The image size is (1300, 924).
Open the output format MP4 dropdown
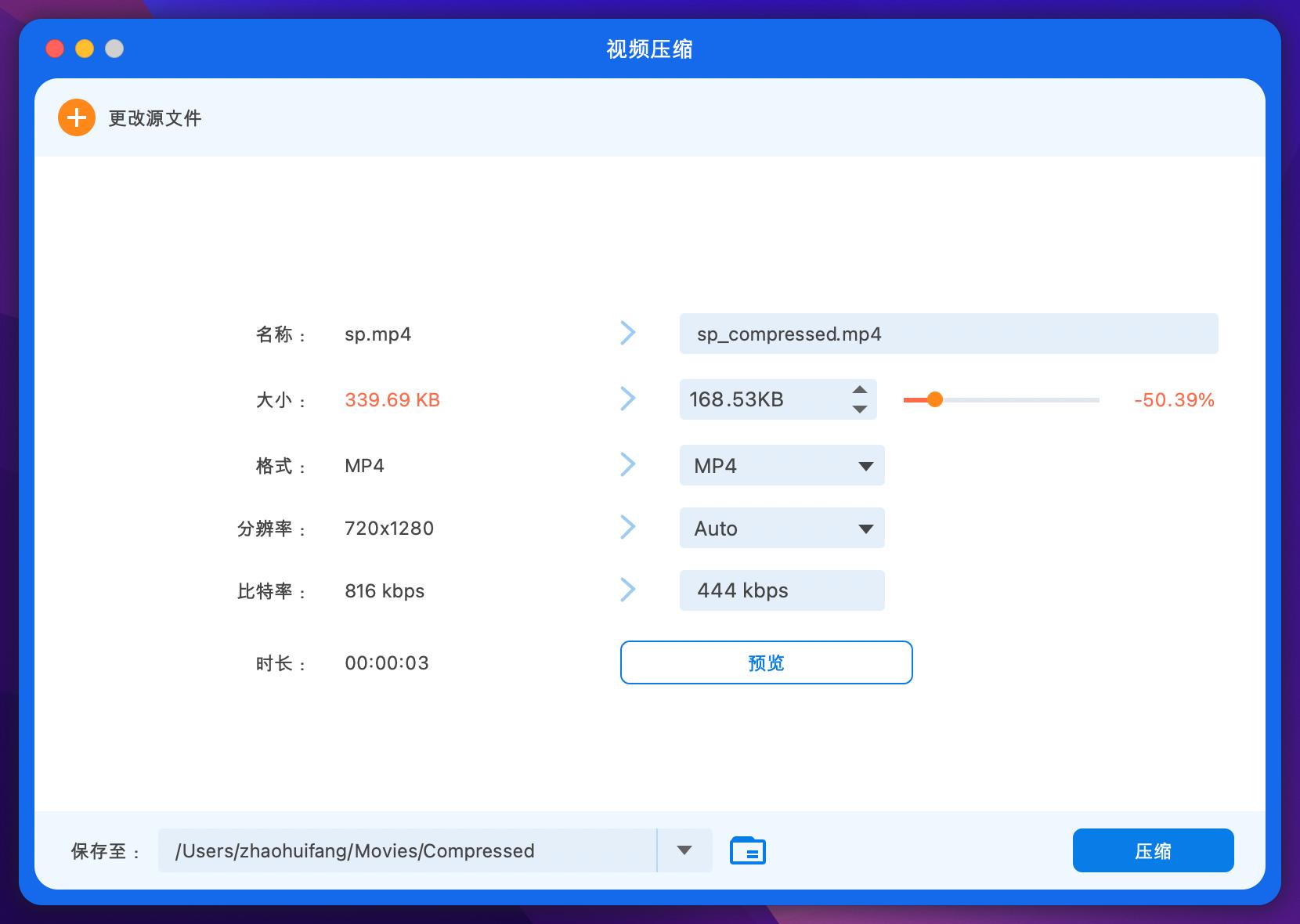pyautogui.click(x=865, y=465)
